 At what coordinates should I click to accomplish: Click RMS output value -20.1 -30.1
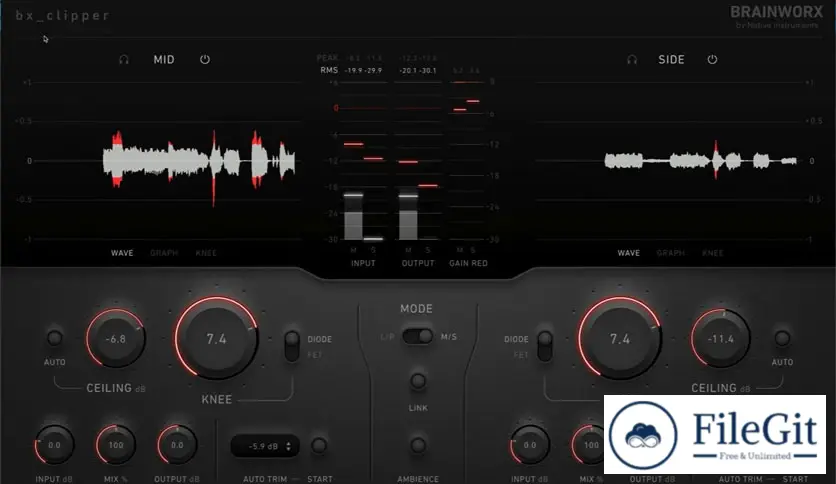coord(418,70)
